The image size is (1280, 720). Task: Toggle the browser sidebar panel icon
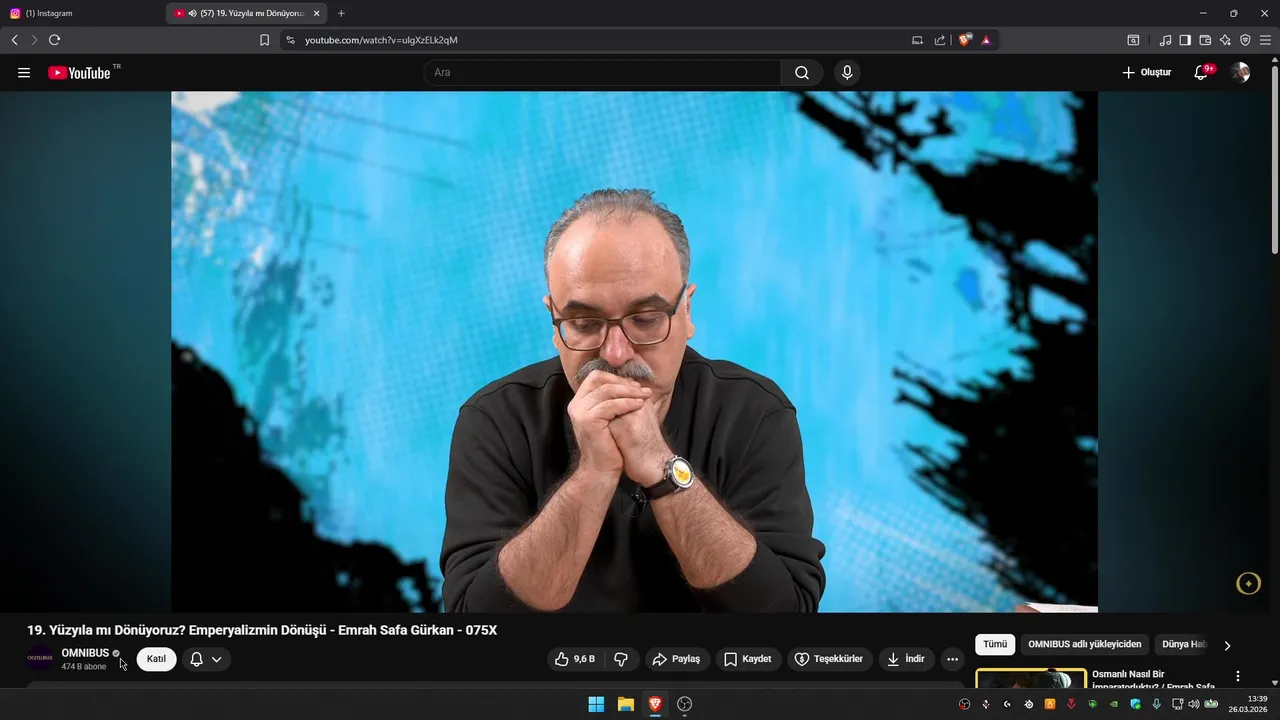(1185, 40)
